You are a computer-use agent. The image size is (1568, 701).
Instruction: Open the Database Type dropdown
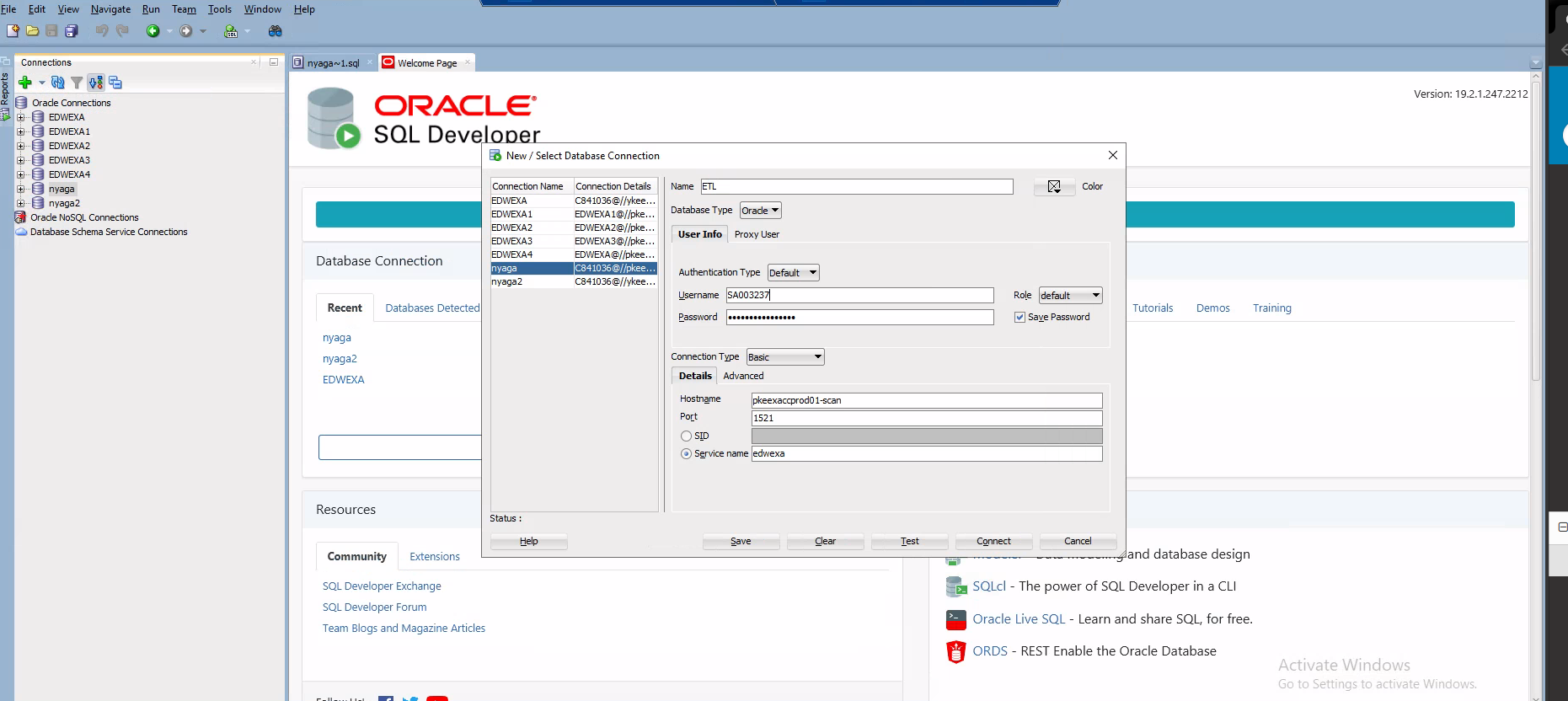tap(760, 211)
